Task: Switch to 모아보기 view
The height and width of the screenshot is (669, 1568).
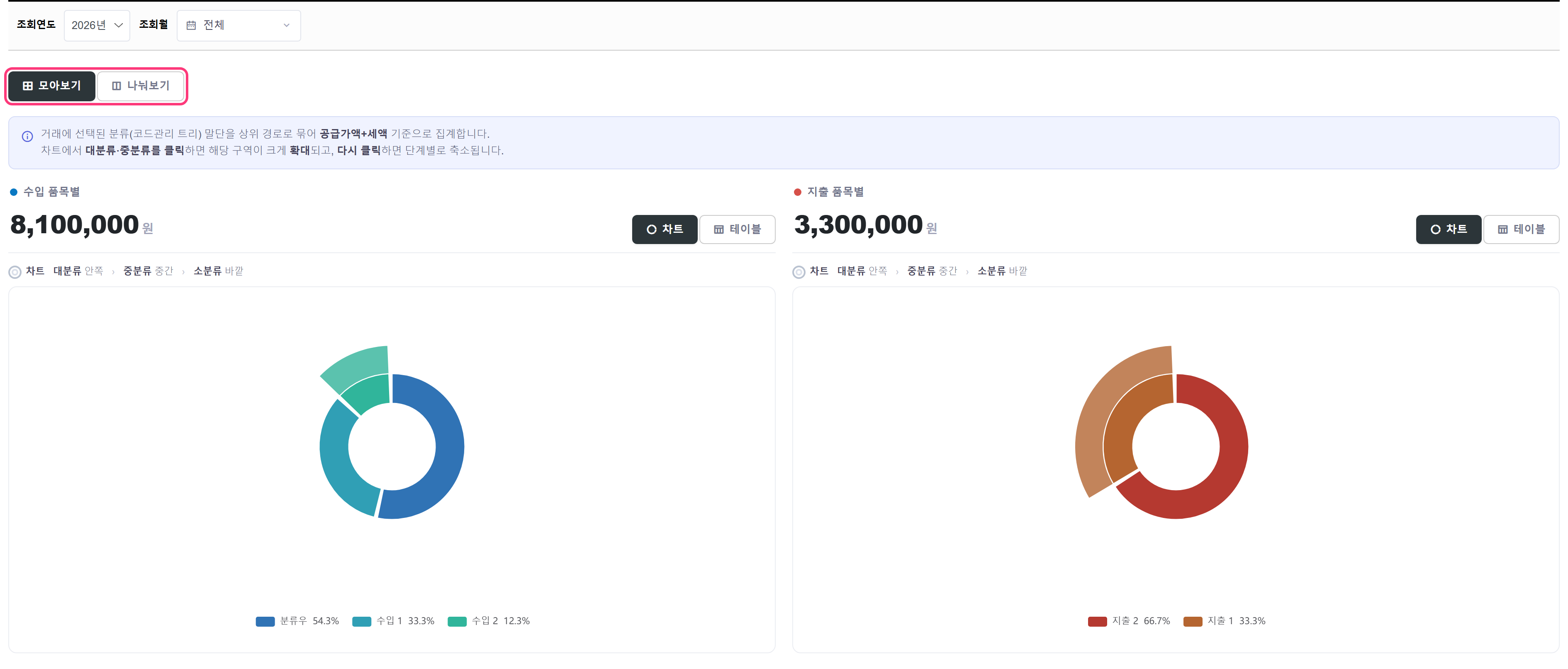Action: 52,86
